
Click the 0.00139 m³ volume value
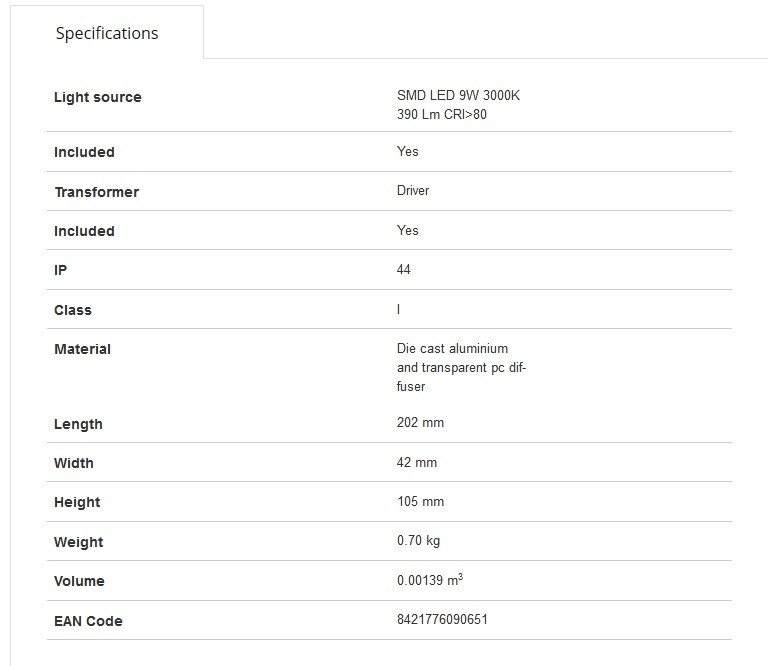point(429,580)
